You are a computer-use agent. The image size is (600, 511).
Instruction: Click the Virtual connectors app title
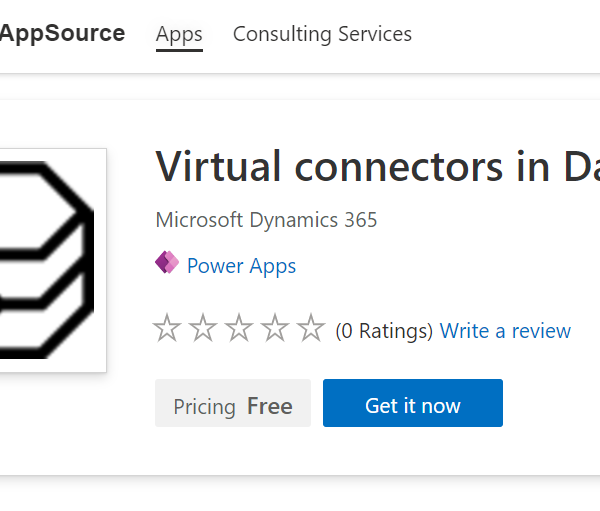(x=377, y=167)
